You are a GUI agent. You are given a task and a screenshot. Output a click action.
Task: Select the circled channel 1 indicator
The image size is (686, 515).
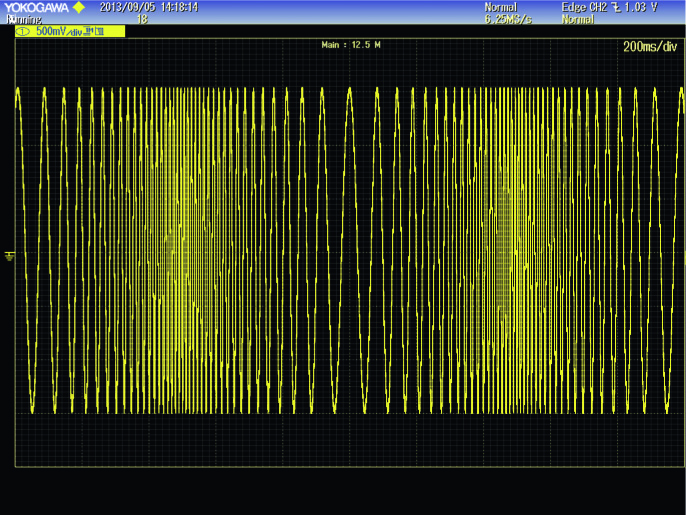click(x=22, y=32)
